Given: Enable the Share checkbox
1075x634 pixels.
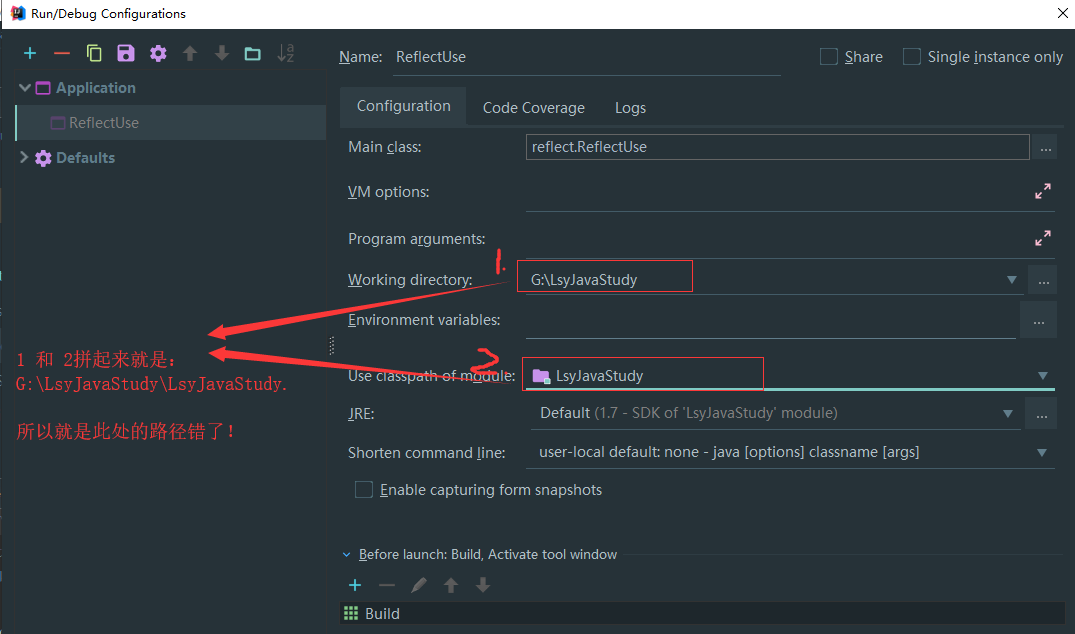Looking at the screenshot, I should click(x=828, y=57).
